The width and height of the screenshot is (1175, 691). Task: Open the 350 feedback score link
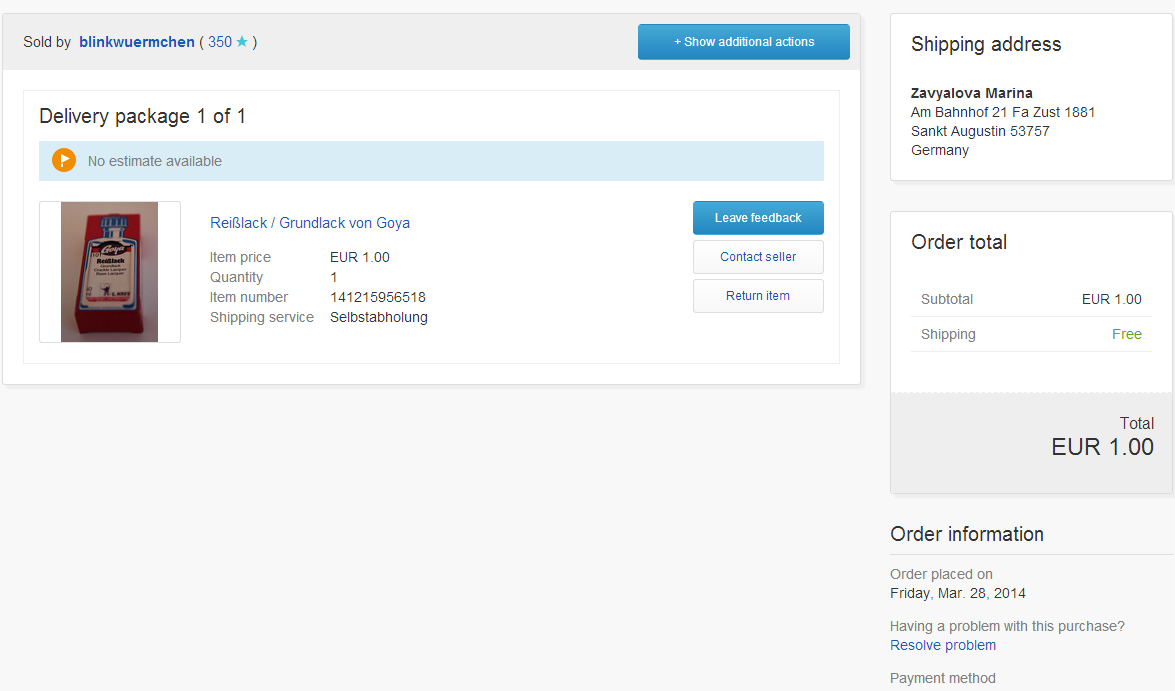click(x=220, y=42)
